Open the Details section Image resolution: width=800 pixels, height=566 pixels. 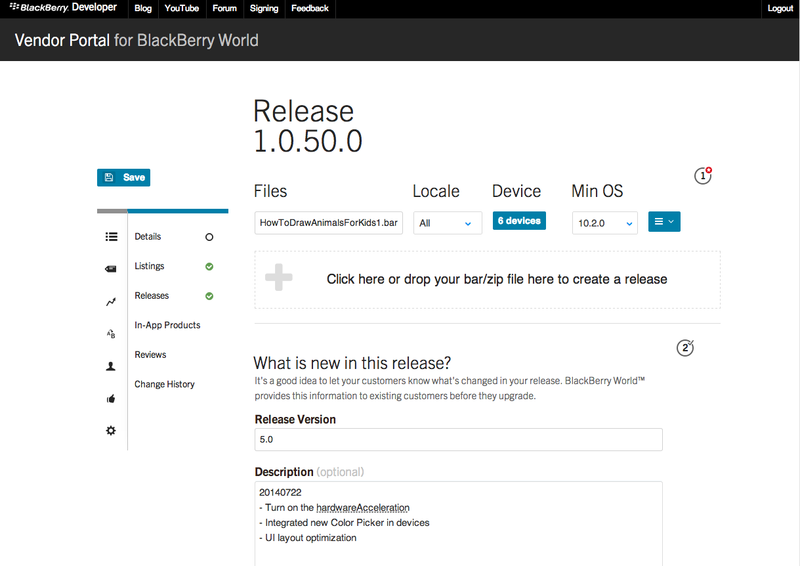[148, 236]
